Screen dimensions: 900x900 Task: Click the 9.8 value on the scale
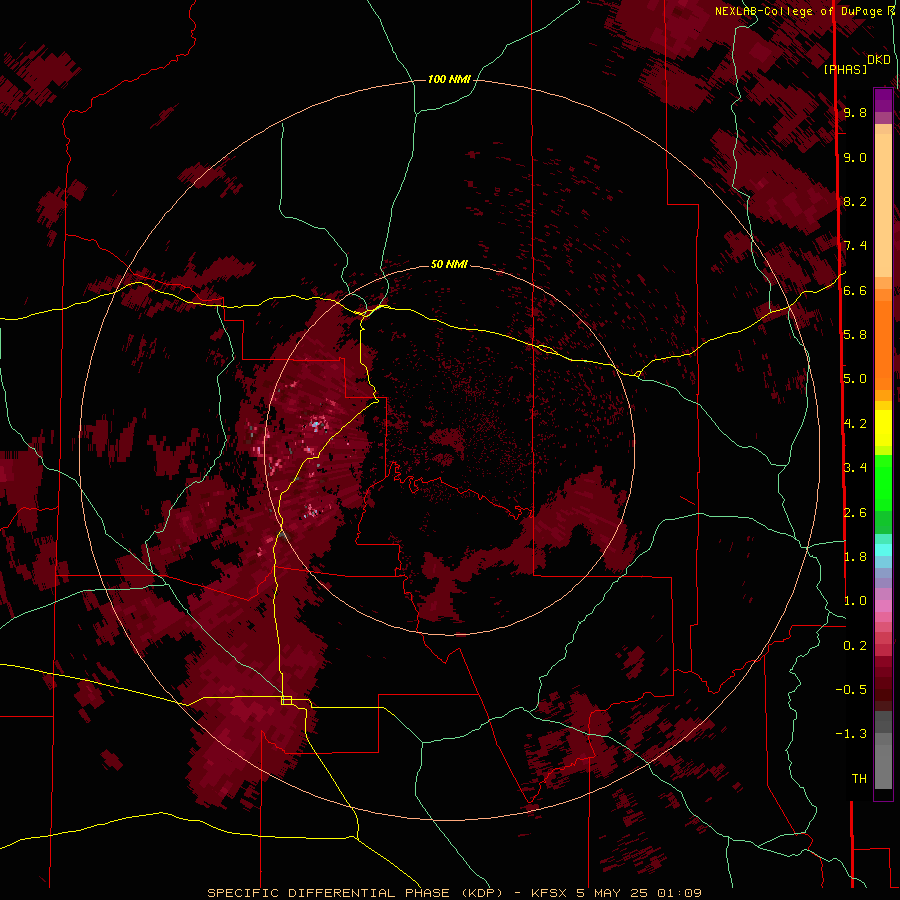tap(855, 113)
